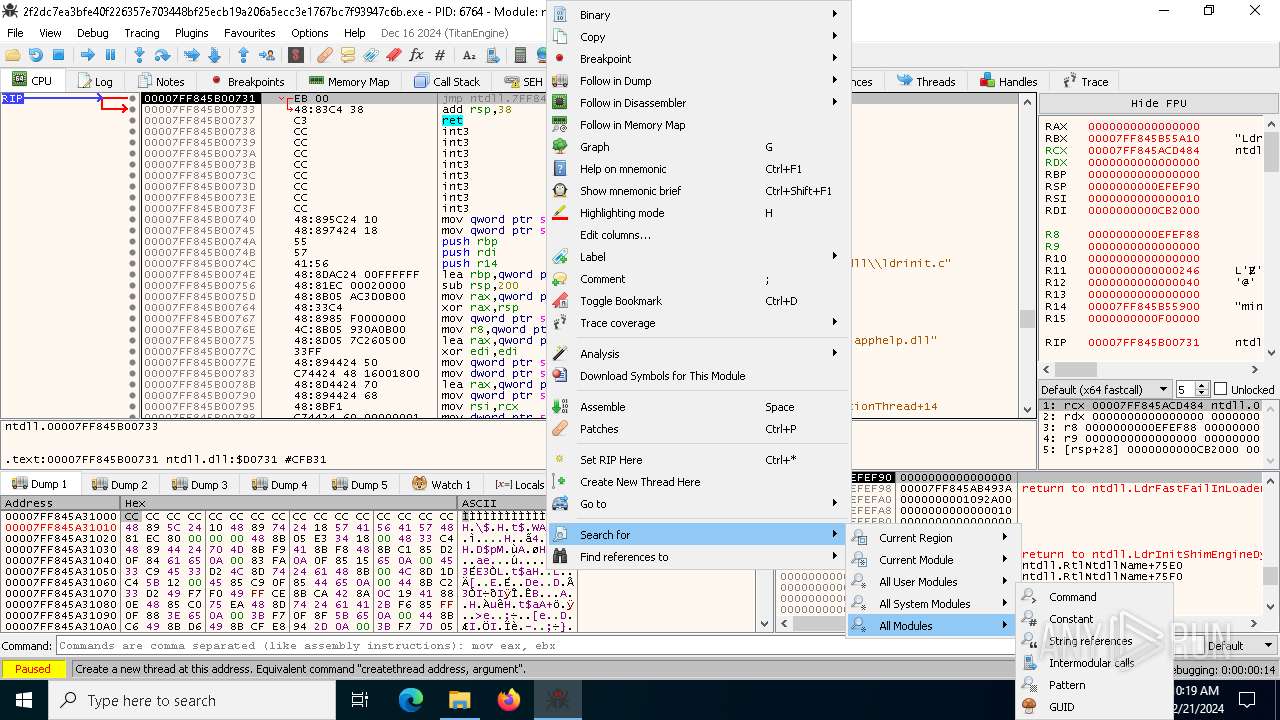
Task: Click the Calculator toolbar icon
Action: (520, 55)
